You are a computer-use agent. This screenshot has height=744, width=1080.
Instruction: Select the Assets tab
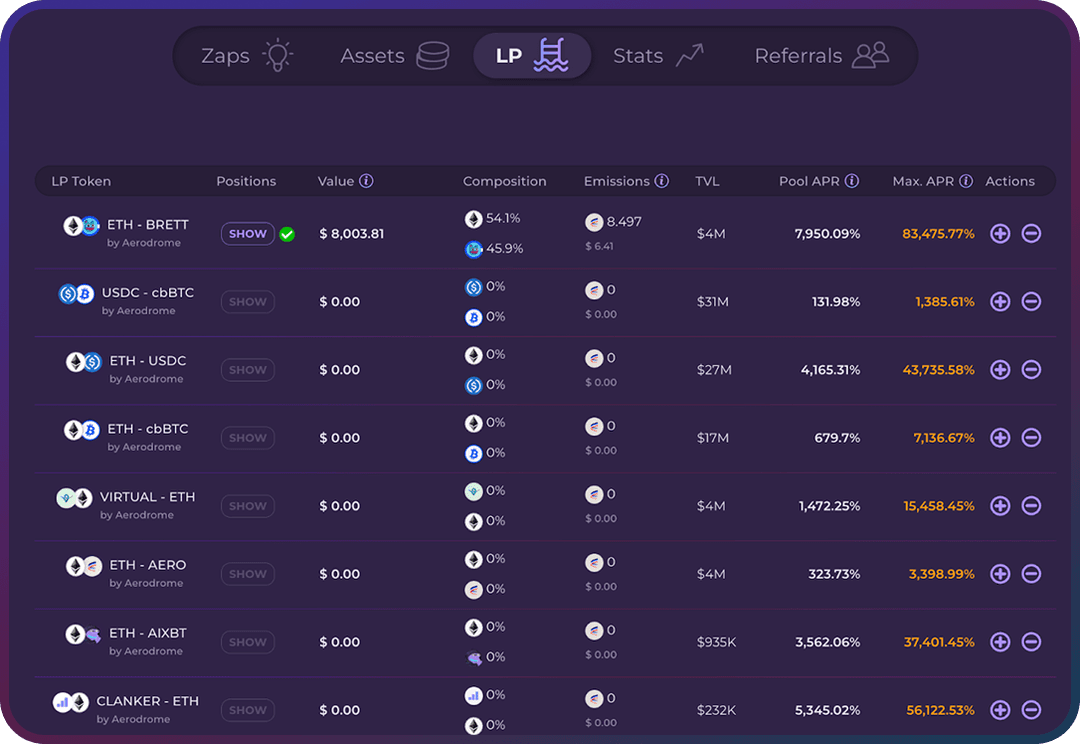tap(393, 56)
